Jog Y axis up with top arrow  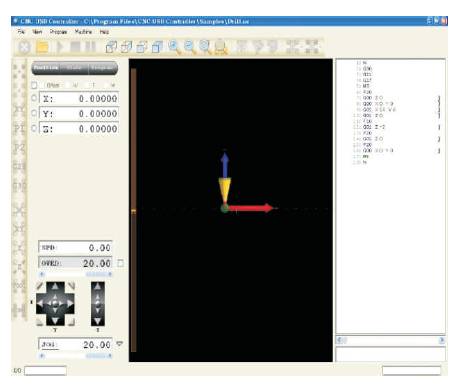(55, 287)
